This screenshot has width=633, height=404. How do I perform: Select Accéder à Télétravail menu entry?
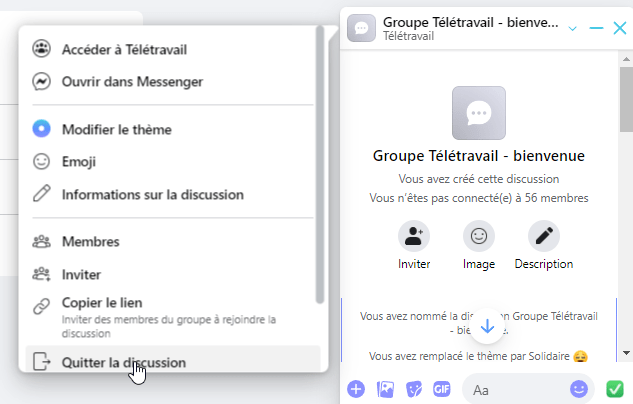124,49
